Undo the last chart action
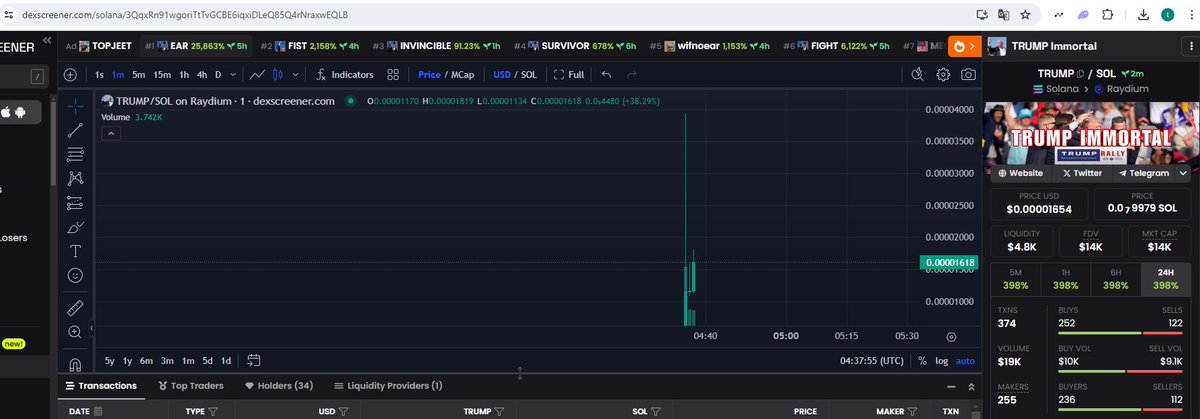Screen dimensions: 1200x419 pyautogui.click(x=606, y=74)
